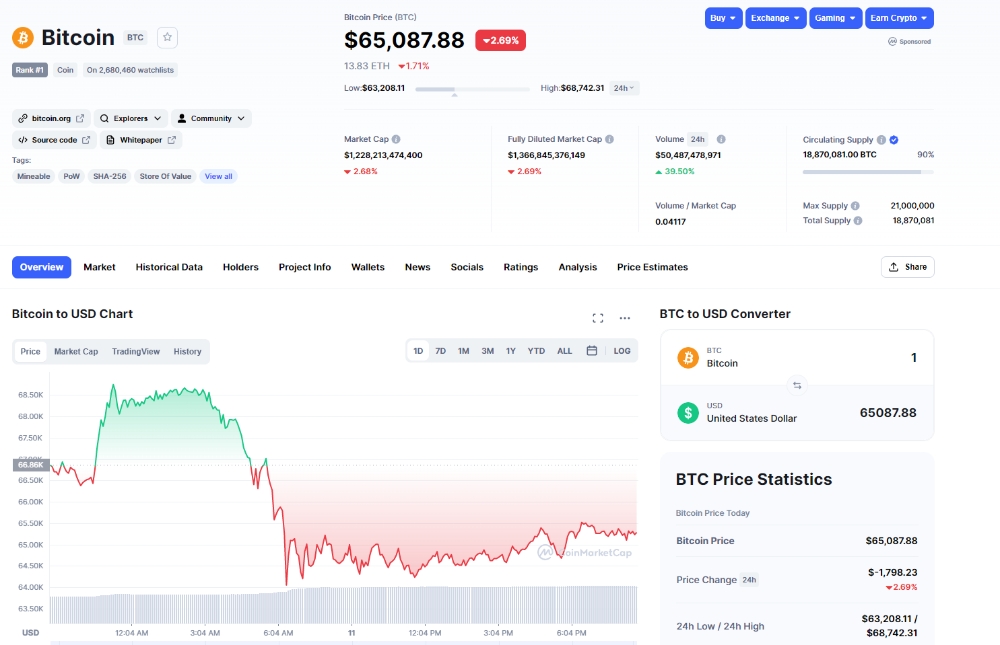Expand the Gaming dropdown
1000x645 pixels.
point(835,18)
